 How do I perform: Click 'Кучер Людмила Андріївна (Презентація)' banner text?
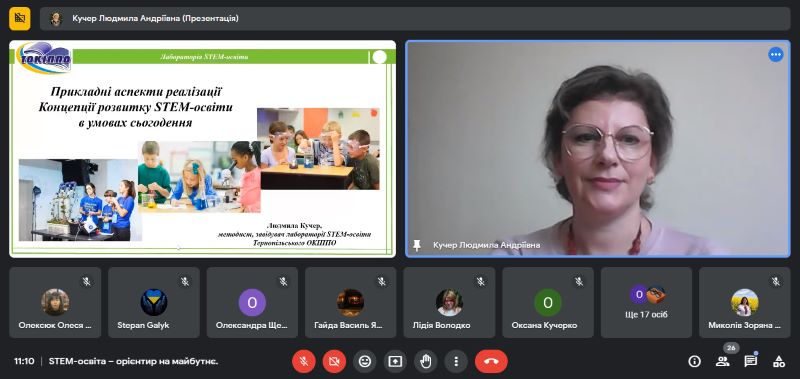155,19
